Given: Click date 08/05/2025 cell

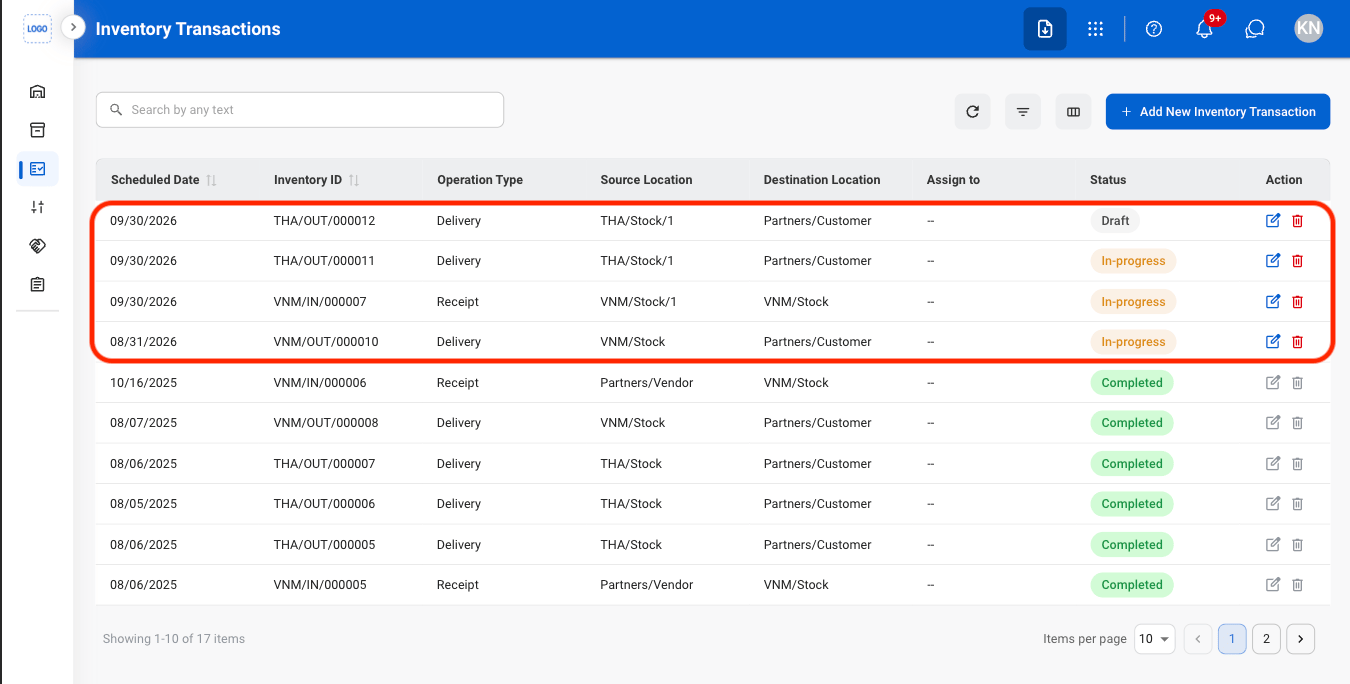Looking at the screenshot, I should 143,504.
